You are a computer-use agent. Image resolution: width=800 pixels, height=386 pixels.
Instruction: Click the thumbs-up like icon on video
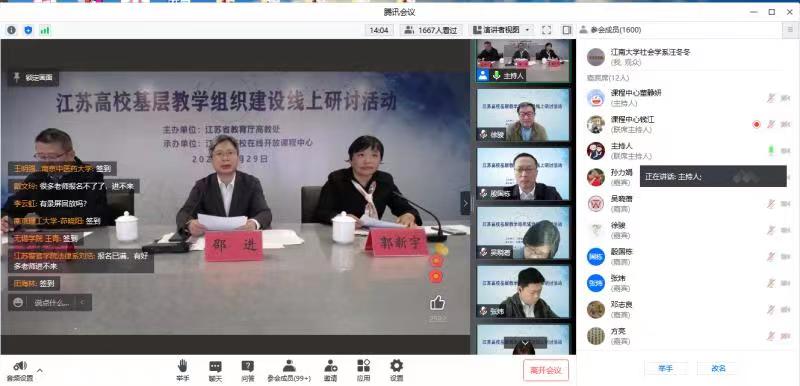tap(437, 303)
